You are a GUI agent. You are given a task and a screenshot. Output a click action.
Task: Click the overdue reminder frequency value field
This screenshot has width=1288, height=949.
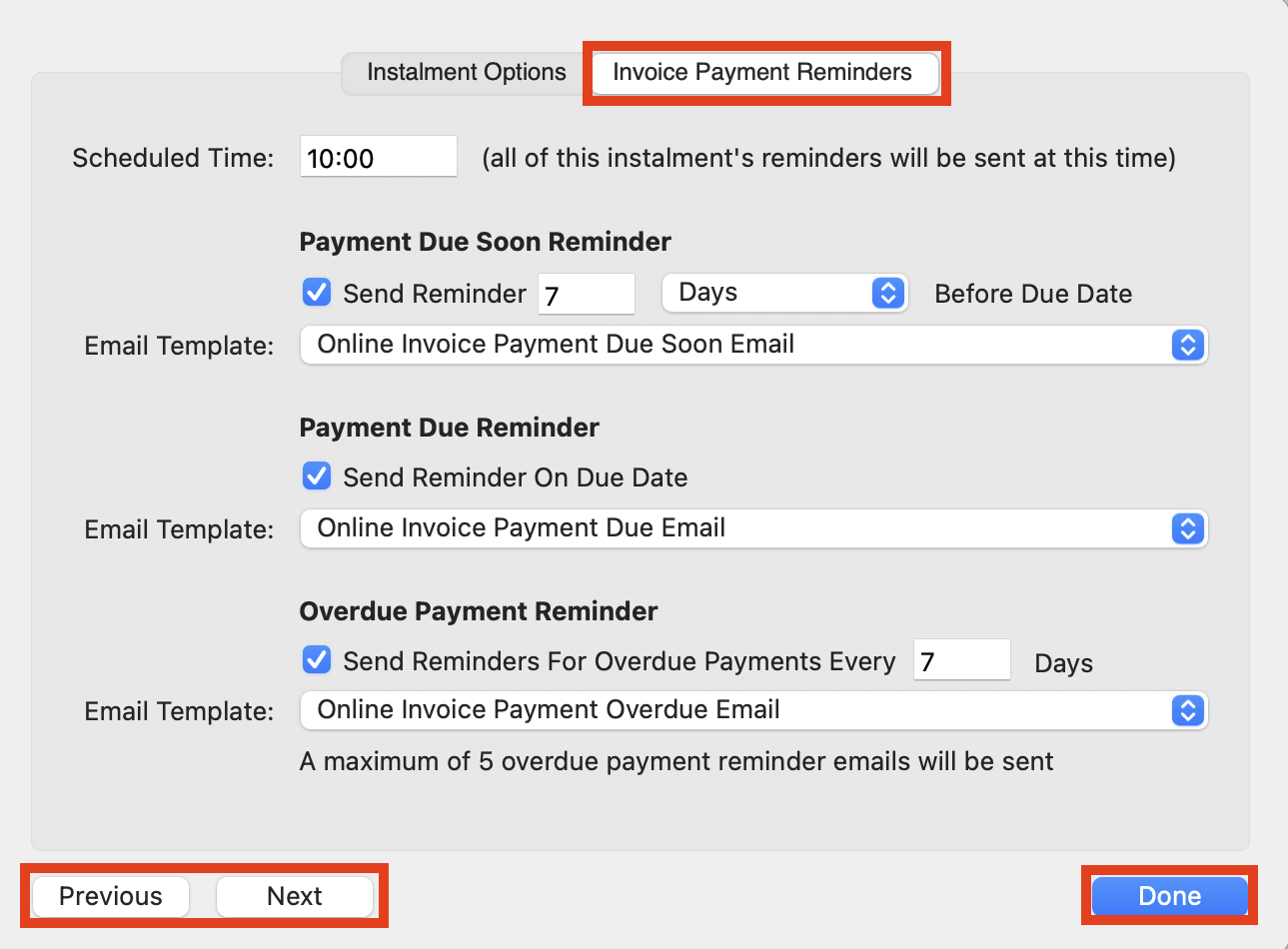(x=961, y=660)
